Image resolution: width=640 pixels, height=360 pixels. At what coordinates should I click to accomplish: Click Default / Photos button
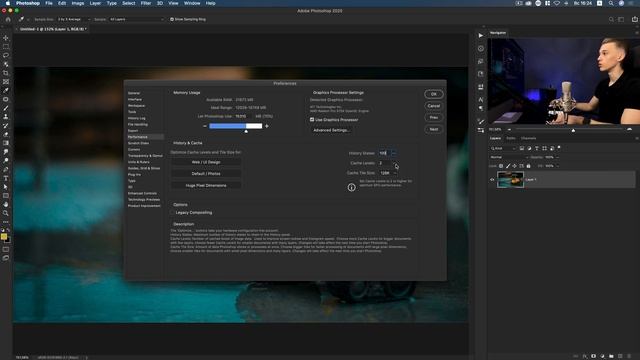click(206, 174)
